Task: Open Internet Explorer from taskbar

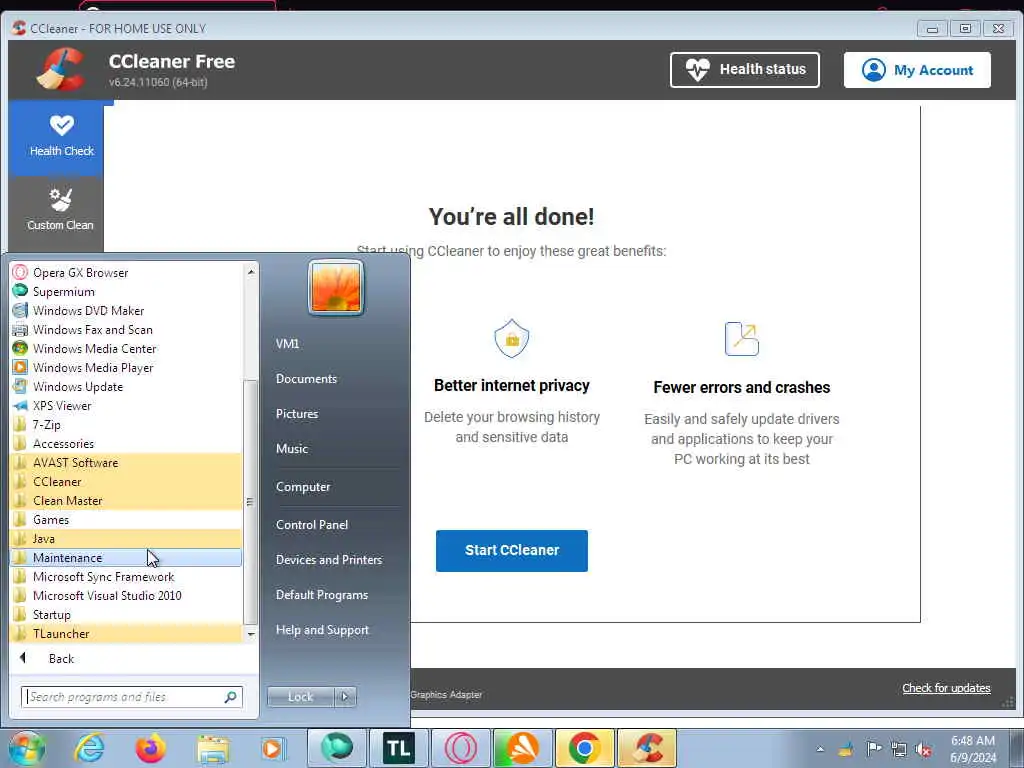Action: (88, 748)
